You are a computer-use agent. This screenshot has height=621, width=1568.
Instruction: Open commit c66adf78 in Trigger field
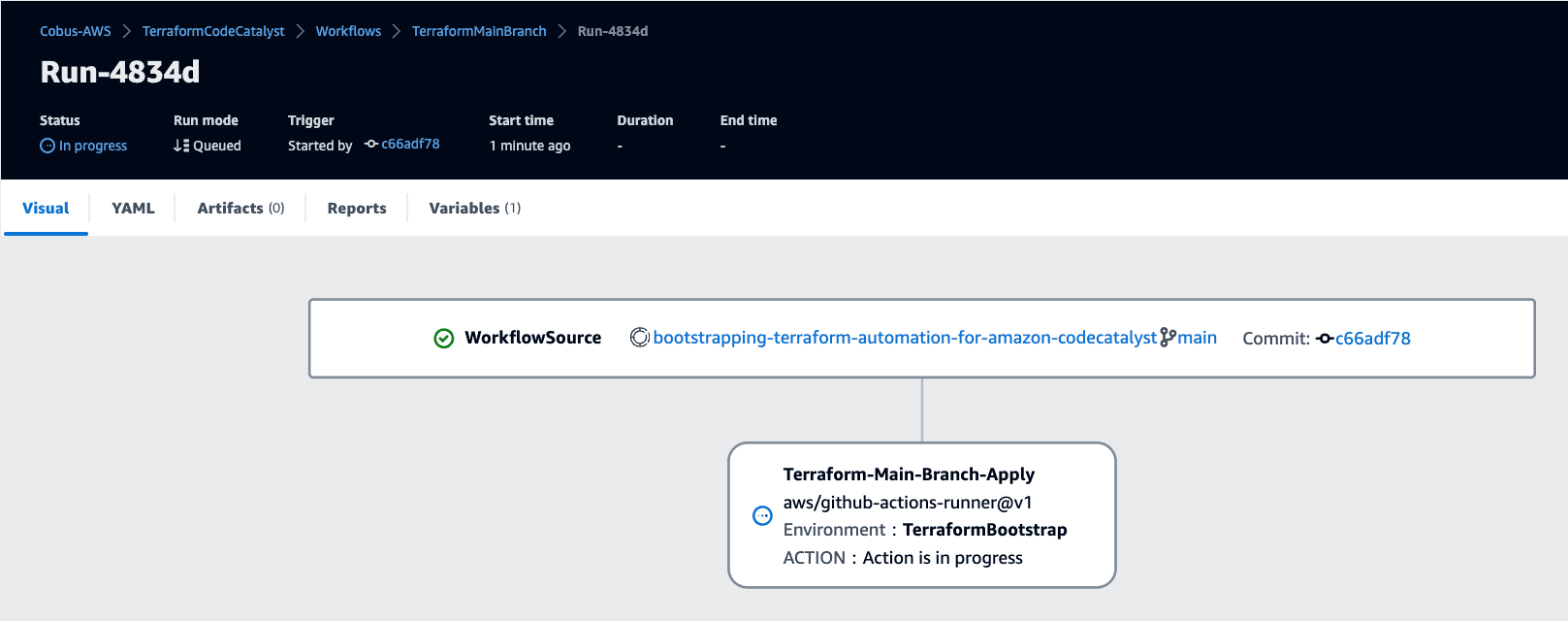tap(410, 144)
